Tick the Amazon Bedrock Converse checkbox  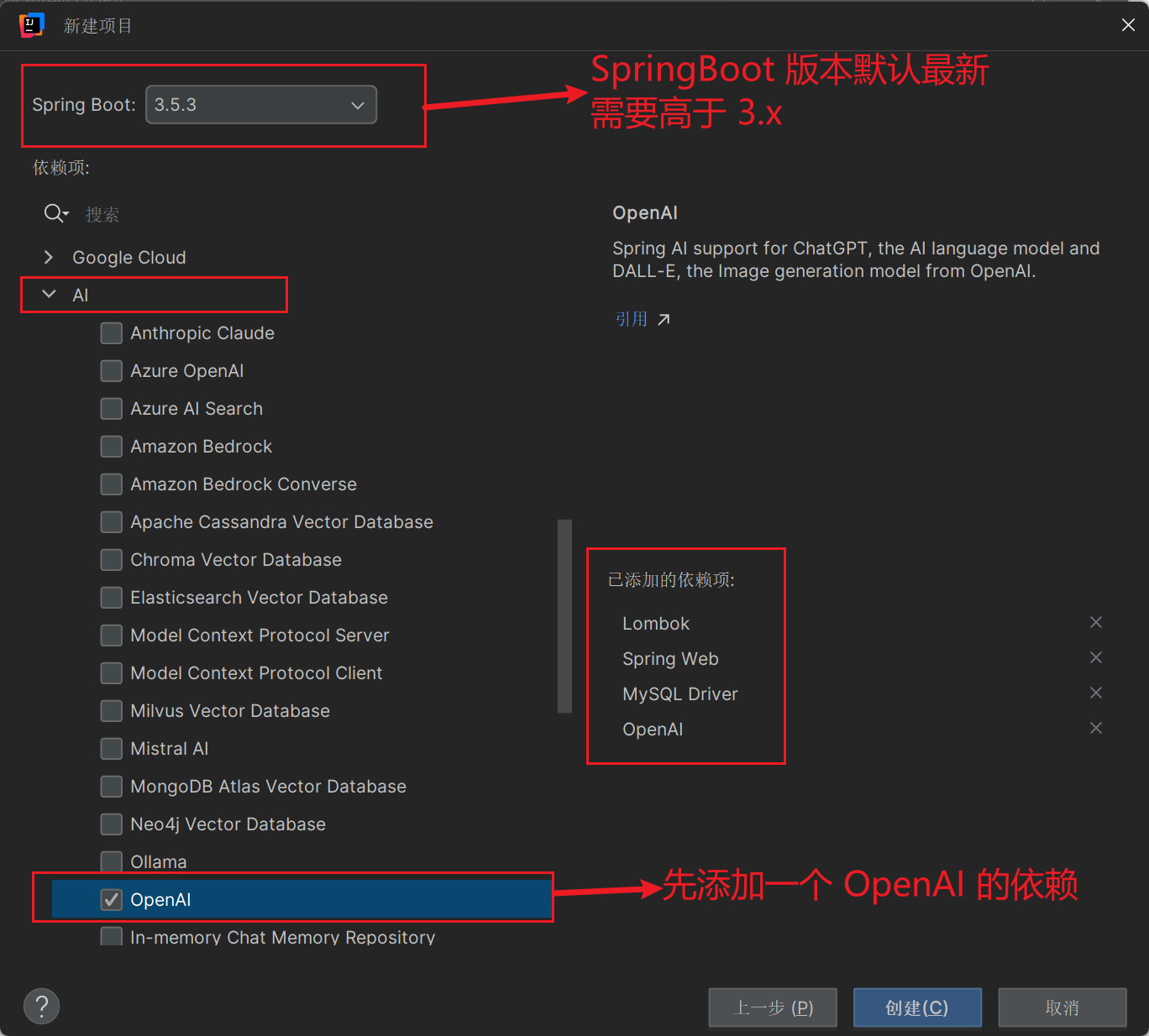click(x=111, y=484)
